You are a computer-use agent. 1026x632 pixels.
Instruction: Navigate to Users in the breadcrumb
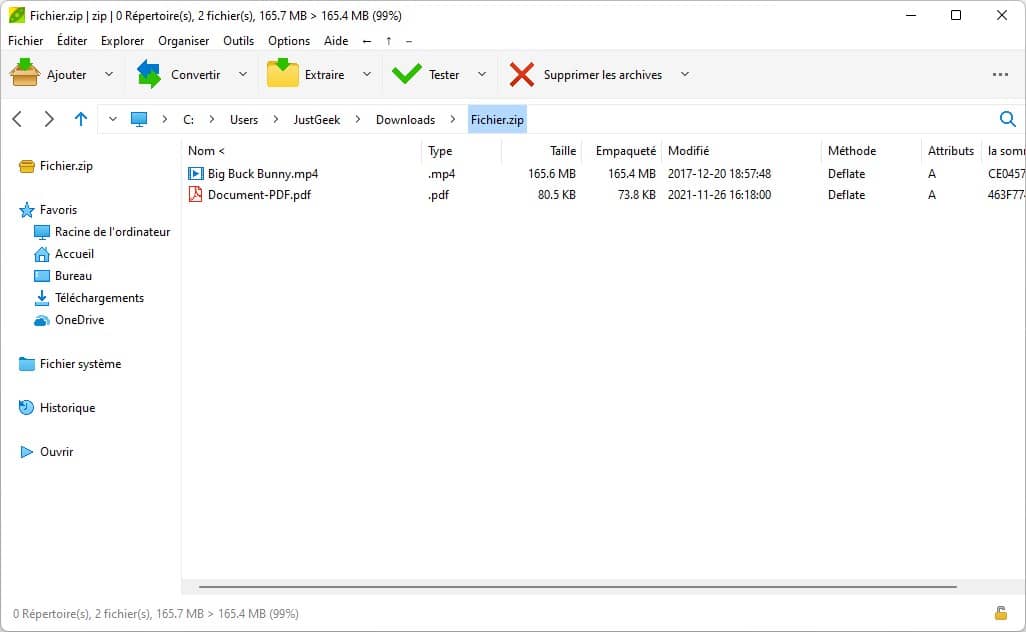tap(243, 120)
